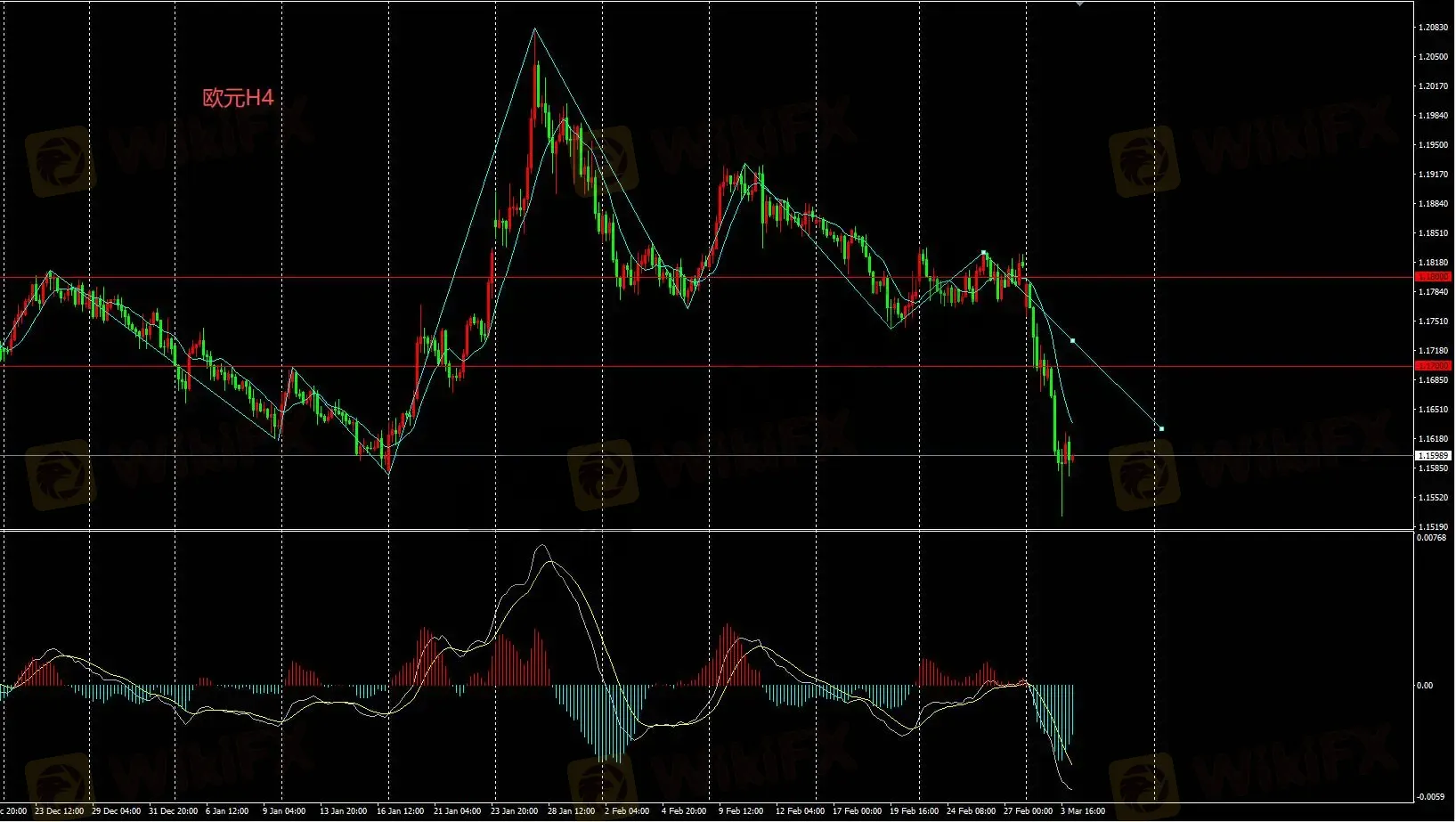1456x822 pixels.
Task: Click the 1.16850 price scale label
Action: 1433,380
